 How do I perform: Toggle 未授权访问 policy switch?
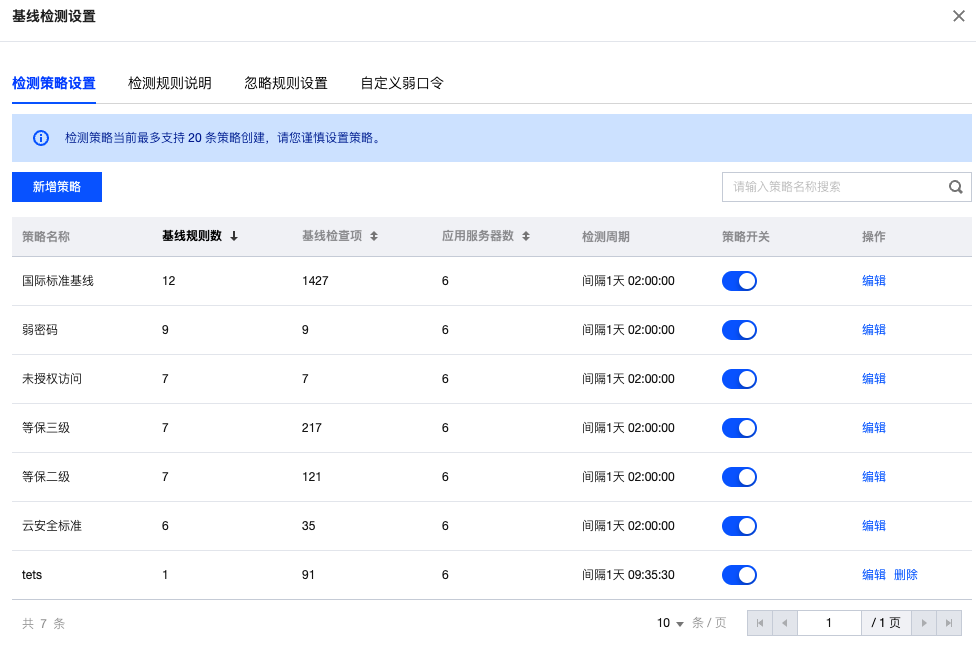[x=739, y=379]
